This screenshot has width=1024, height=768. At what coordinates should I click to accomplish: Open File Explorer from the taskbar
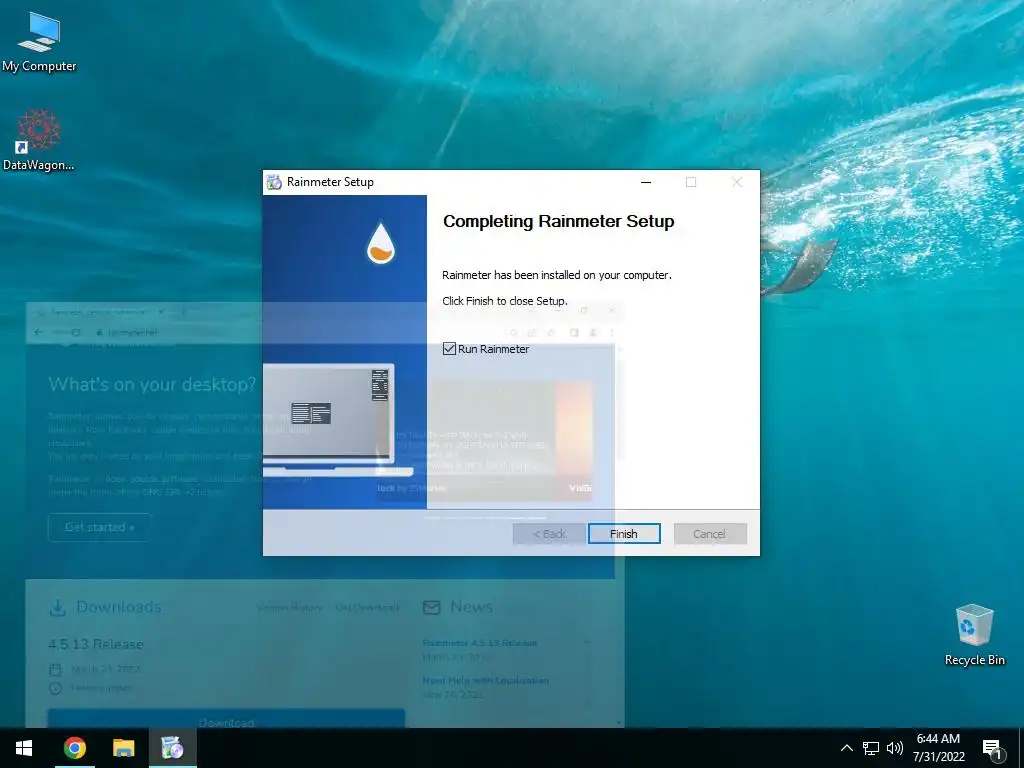pyautogui.click(x=123, y=748)
